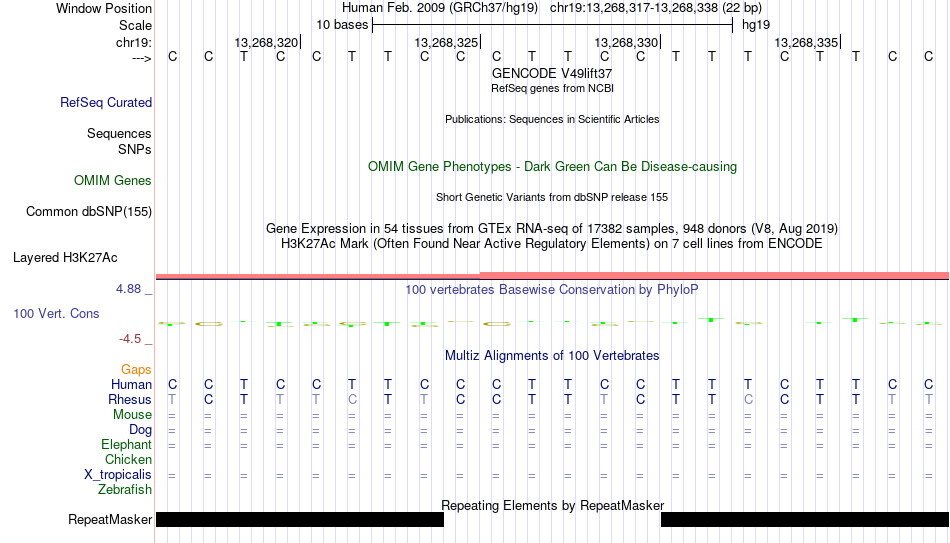This screenshot has width=950, height=543.
Task: Click the left black RepeatMasker block
Action: [300, 519]
